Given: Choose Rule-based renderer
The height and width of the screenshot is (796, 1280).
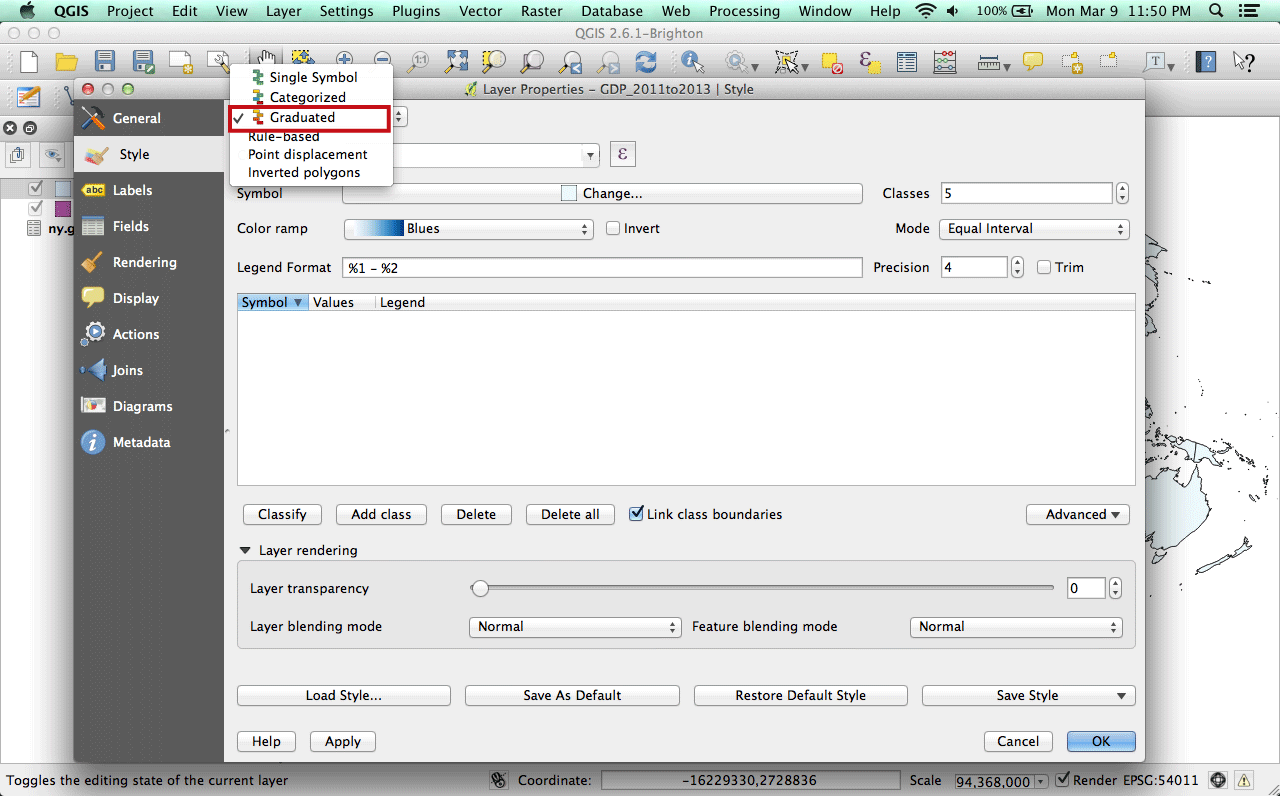Looking at the screenshot, I should coord(284,136).
